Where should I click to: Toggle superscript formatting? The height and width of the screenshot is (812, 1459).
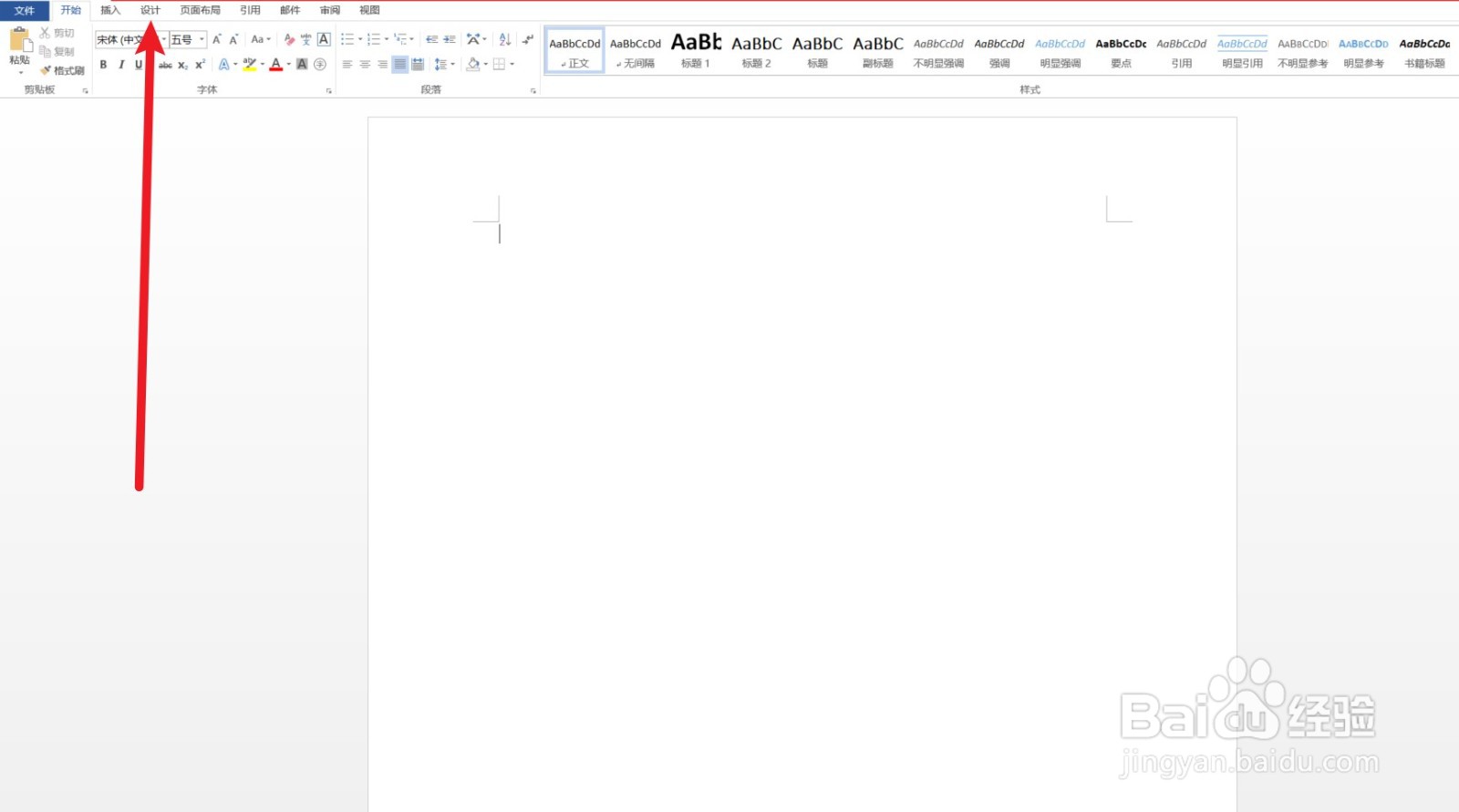click(200, 64)
